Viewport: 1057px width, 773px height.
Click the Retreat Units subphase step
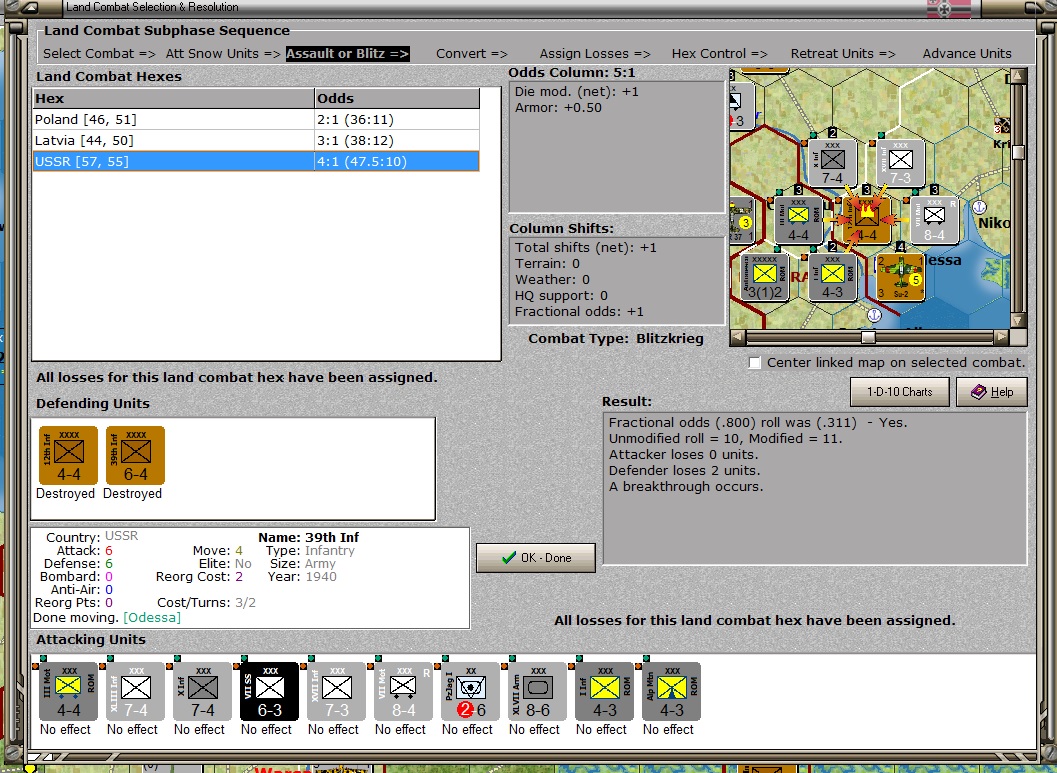point(843,54)
